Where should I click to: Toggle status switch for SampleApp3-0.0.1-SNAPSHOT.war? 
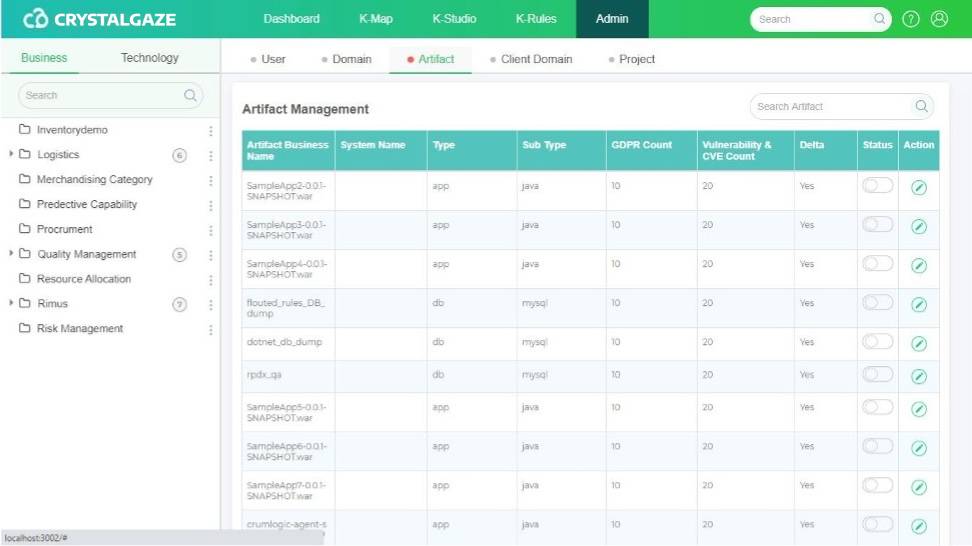pos(877,224)
